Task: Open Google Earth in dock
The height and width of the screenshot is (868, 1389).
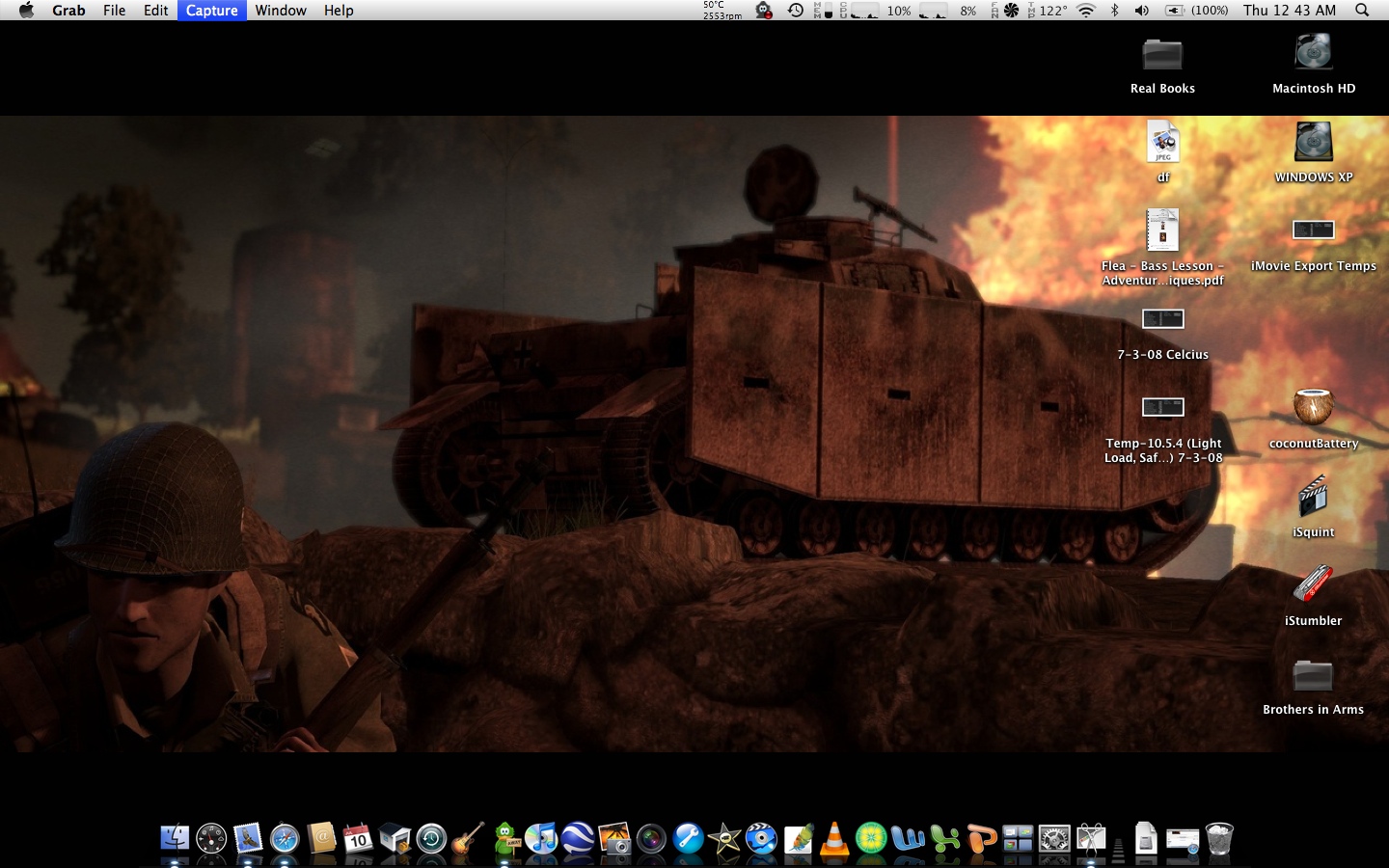Action: [x=578, y=839]
